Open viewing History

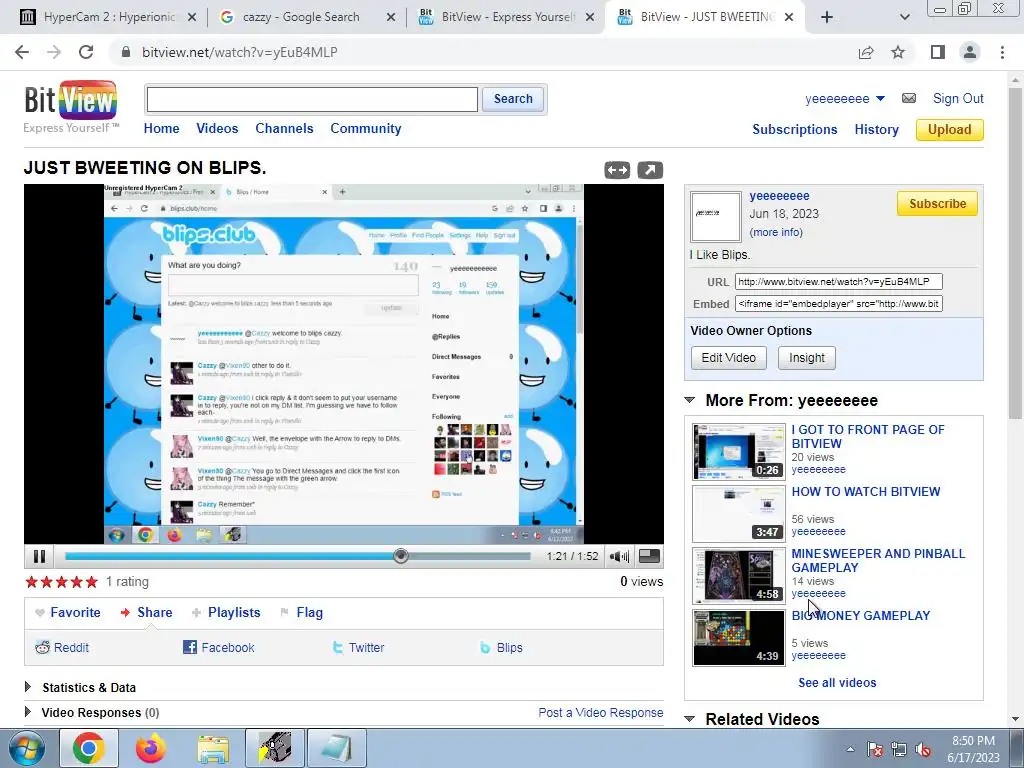tap(876, 129)
